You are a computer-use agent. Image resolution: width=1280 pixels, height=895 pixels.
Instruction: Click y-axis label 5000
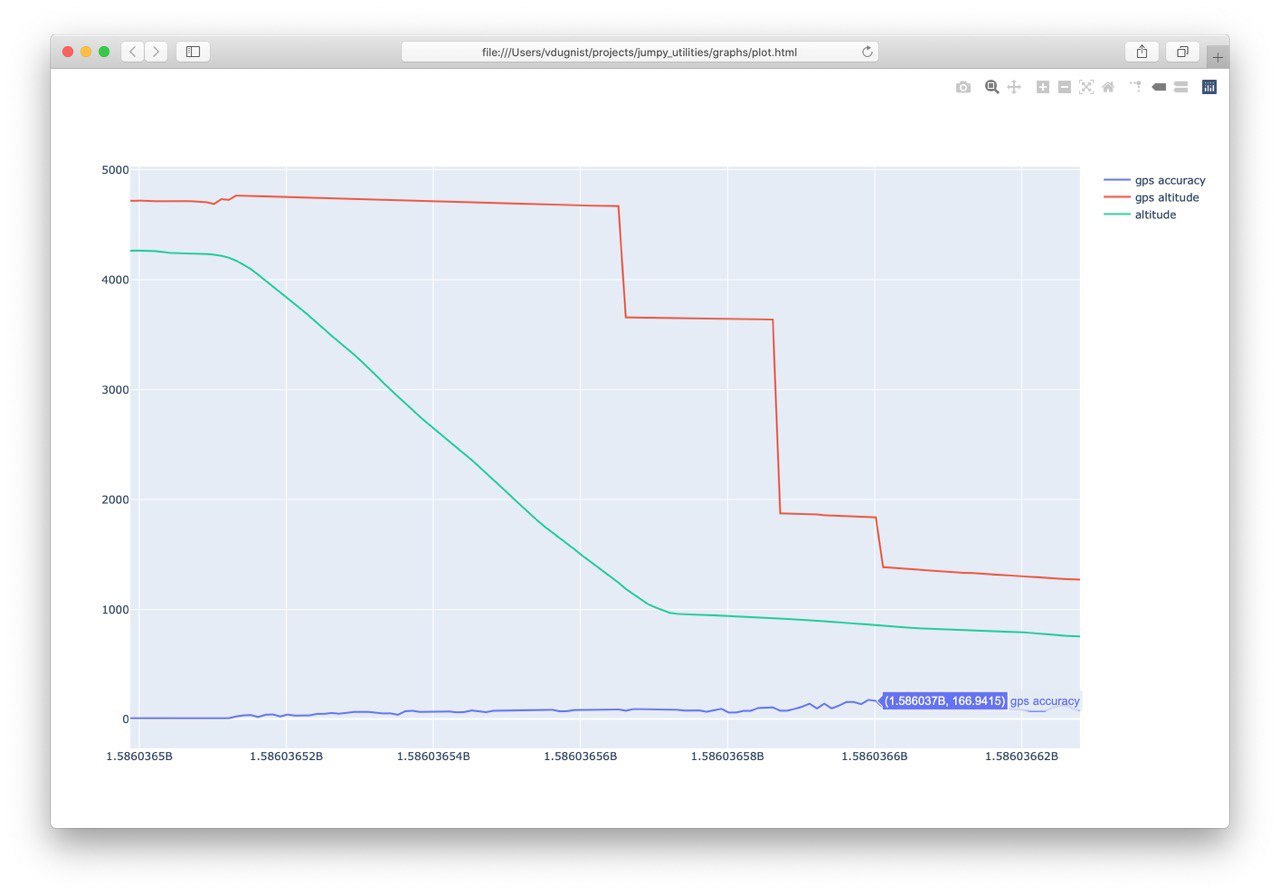click(x=115, y=170)
